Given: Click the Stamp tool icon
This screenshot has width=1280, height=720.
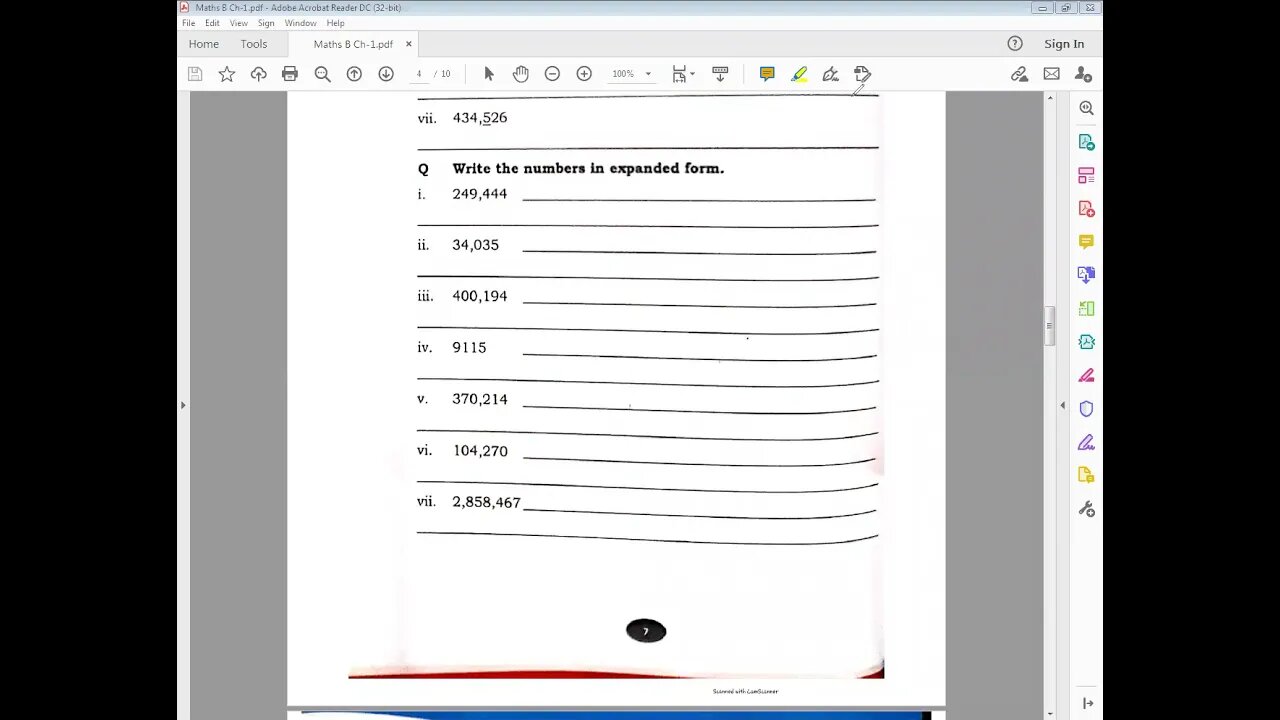Looking at the screenshot, I should point(862,74).
